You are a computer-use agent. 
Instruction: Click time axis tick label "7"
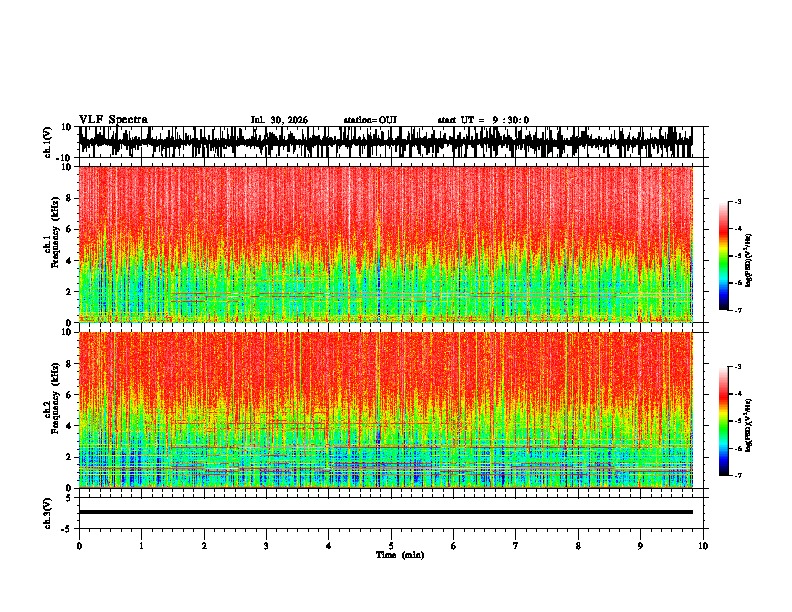(x=516, y=546)
